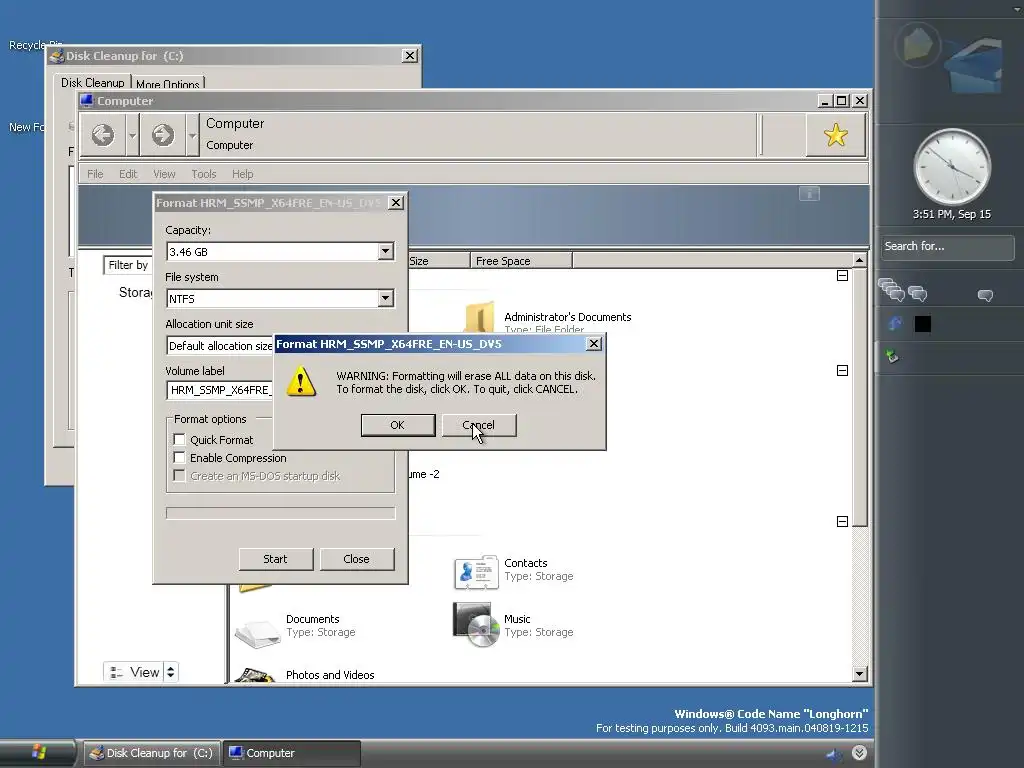Image resolution: width=1024 pixels, height=768 pixels.
Task: Open the Edit menu
Action: point(128,174)
